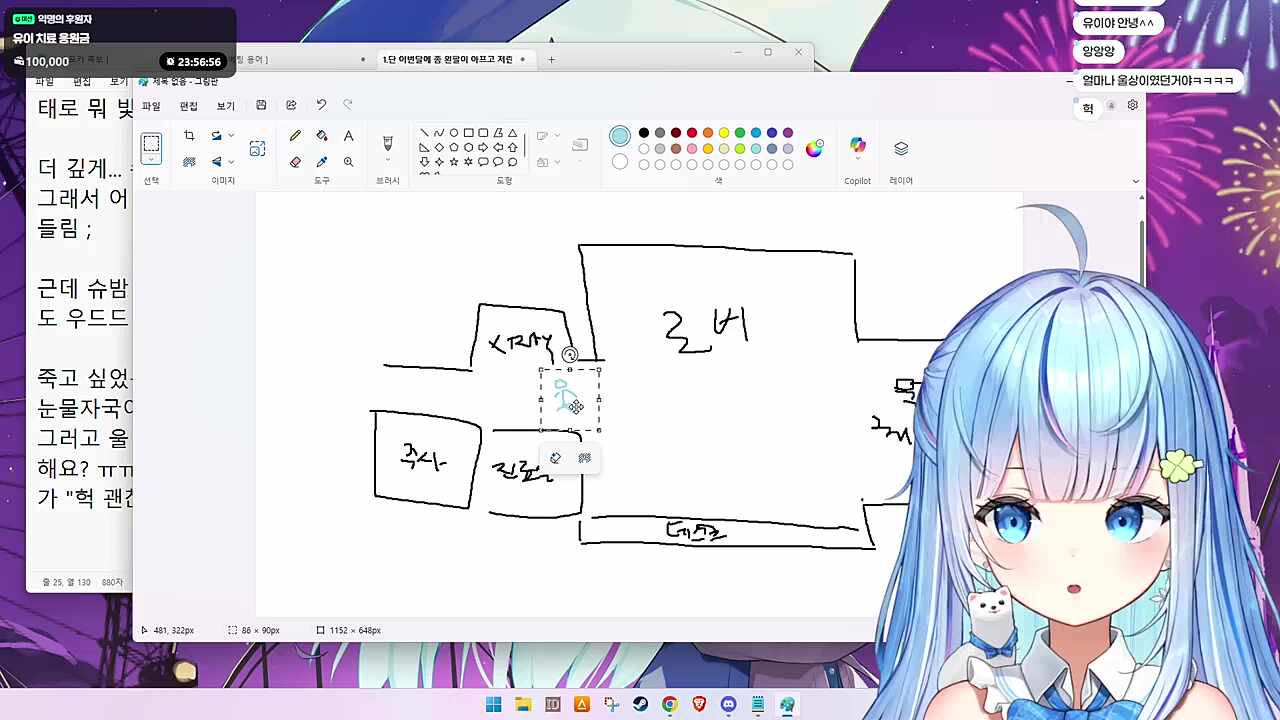Click the Remove background icon
This screenshot has width=1280, height=720.
coord(189,162)
